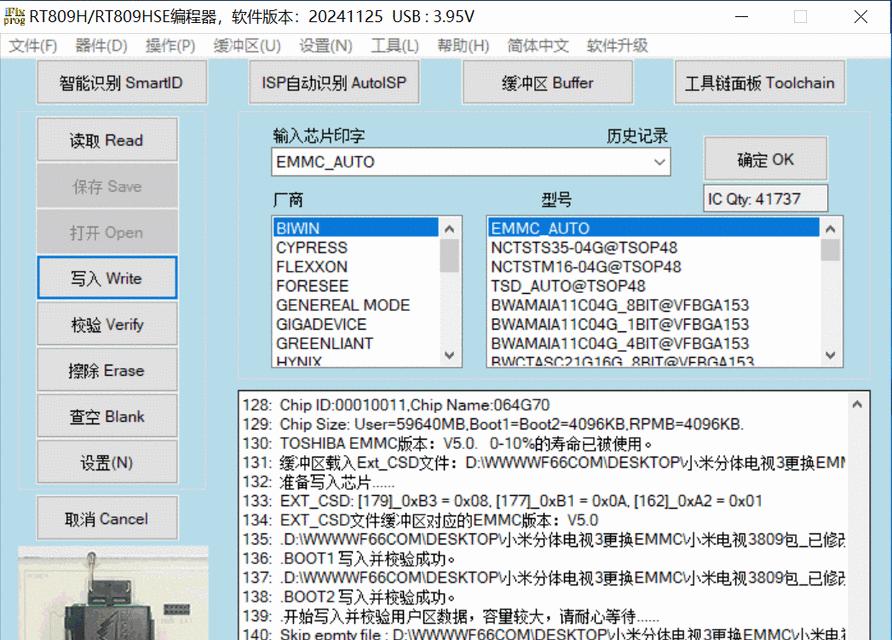
Task: Select CYPRESS in the manufacturer list
Action: pyautogui.click(x=356, y=247)
